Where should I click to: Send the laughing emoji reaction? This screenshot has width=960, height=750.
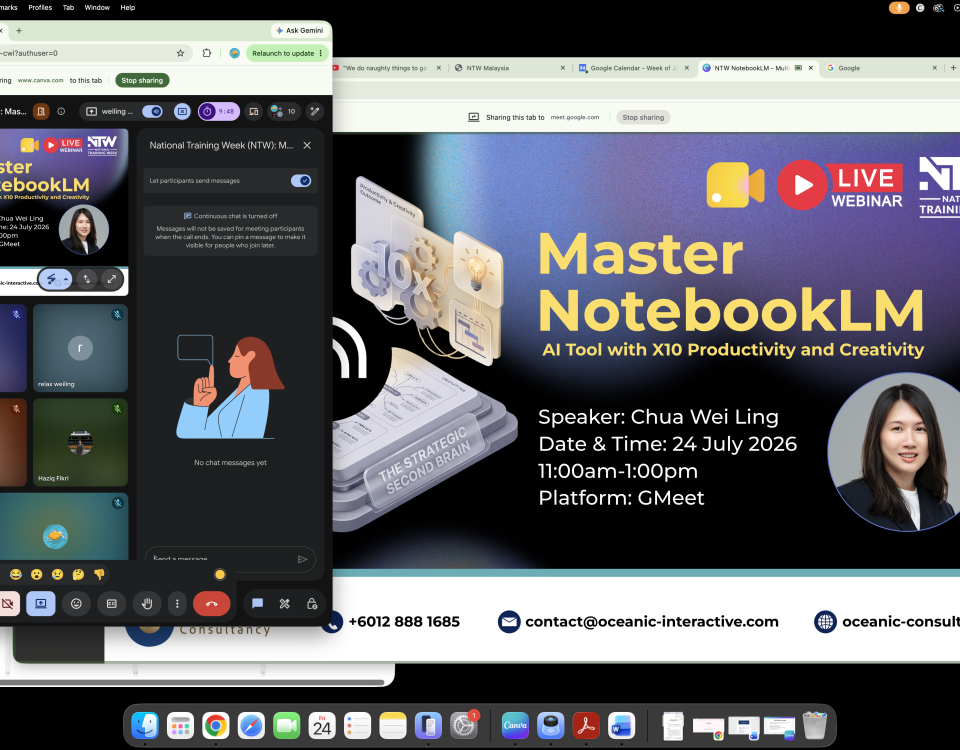16,574
